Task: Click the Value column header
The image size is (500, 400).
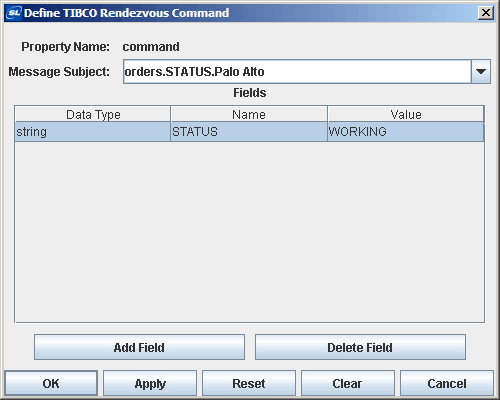Action: tap(406, 114)
